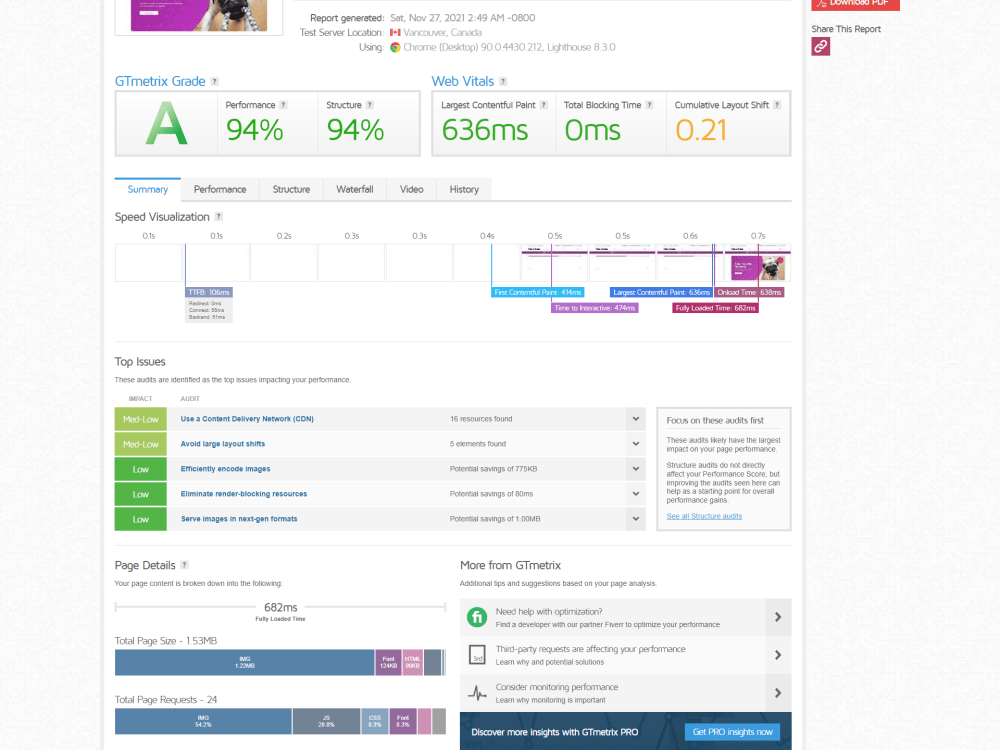Image resolution: width=1000 pixels, height=750 pixels.
Task: Click the Low badge on Efficiently encode images
Action: tap(140, 469)
